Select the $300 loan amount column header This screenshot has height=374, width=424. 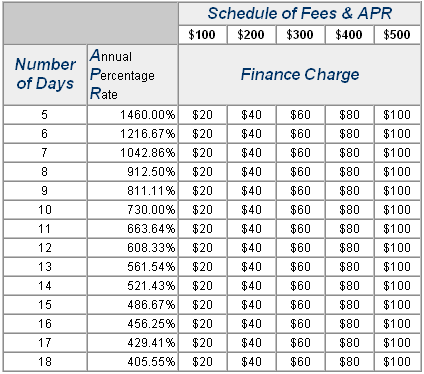point(300,35)
